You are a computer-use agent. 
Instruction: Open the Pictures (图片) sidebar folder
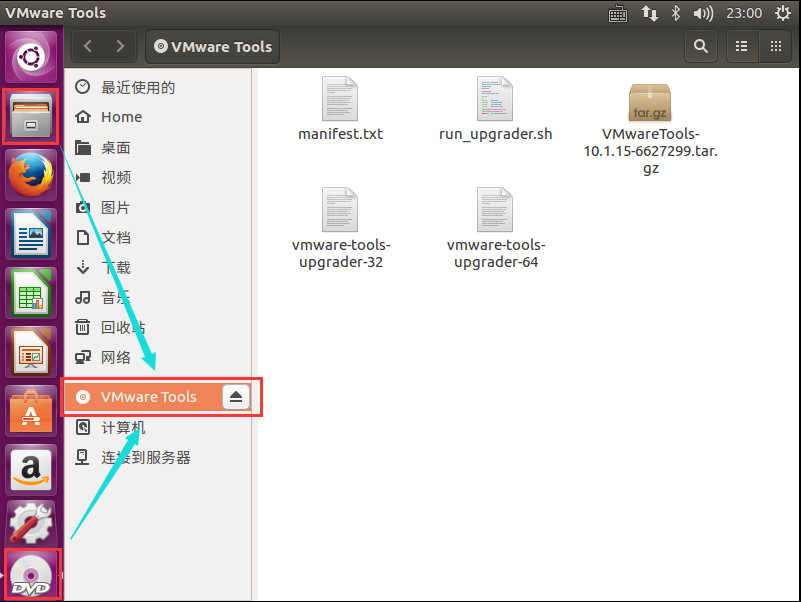point(157,207)
